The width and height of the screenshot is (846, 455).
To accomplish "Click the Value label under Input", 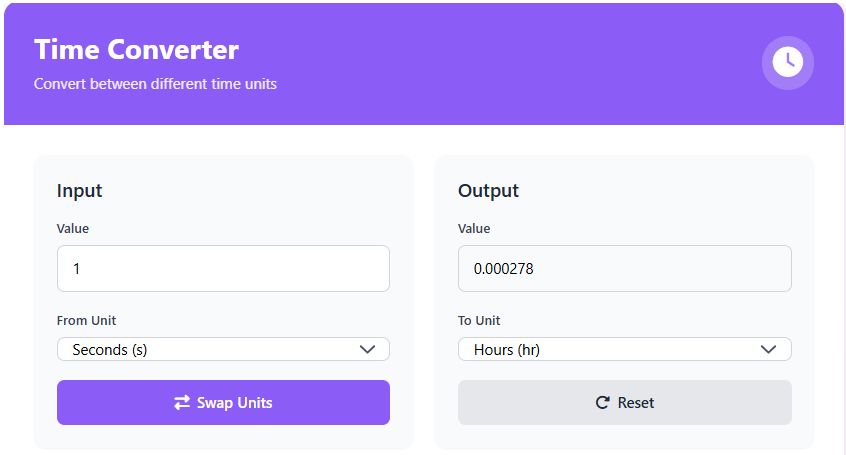I will [73, 229].
